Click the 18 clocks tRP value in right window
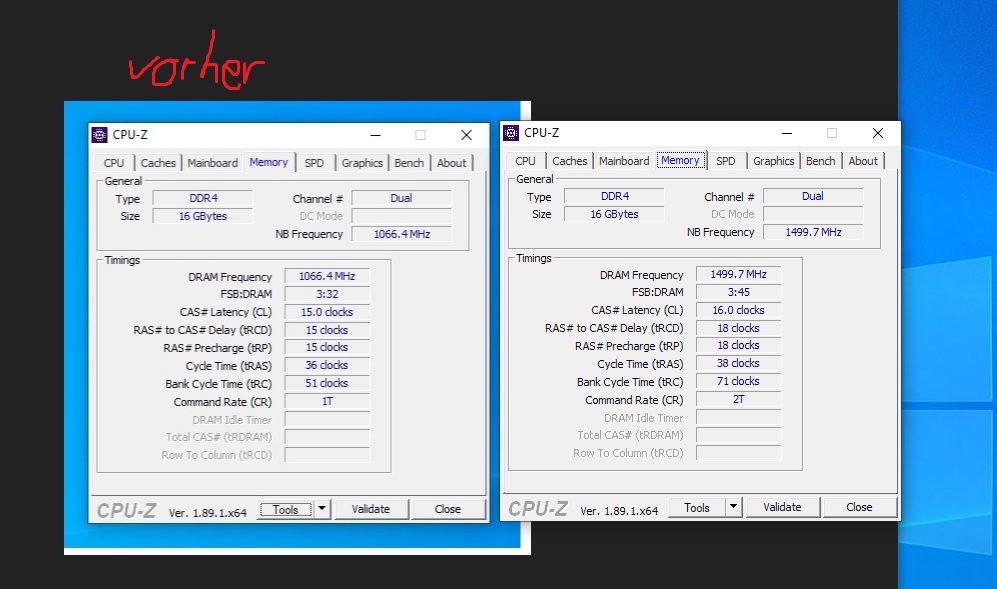 click(738, 345)
